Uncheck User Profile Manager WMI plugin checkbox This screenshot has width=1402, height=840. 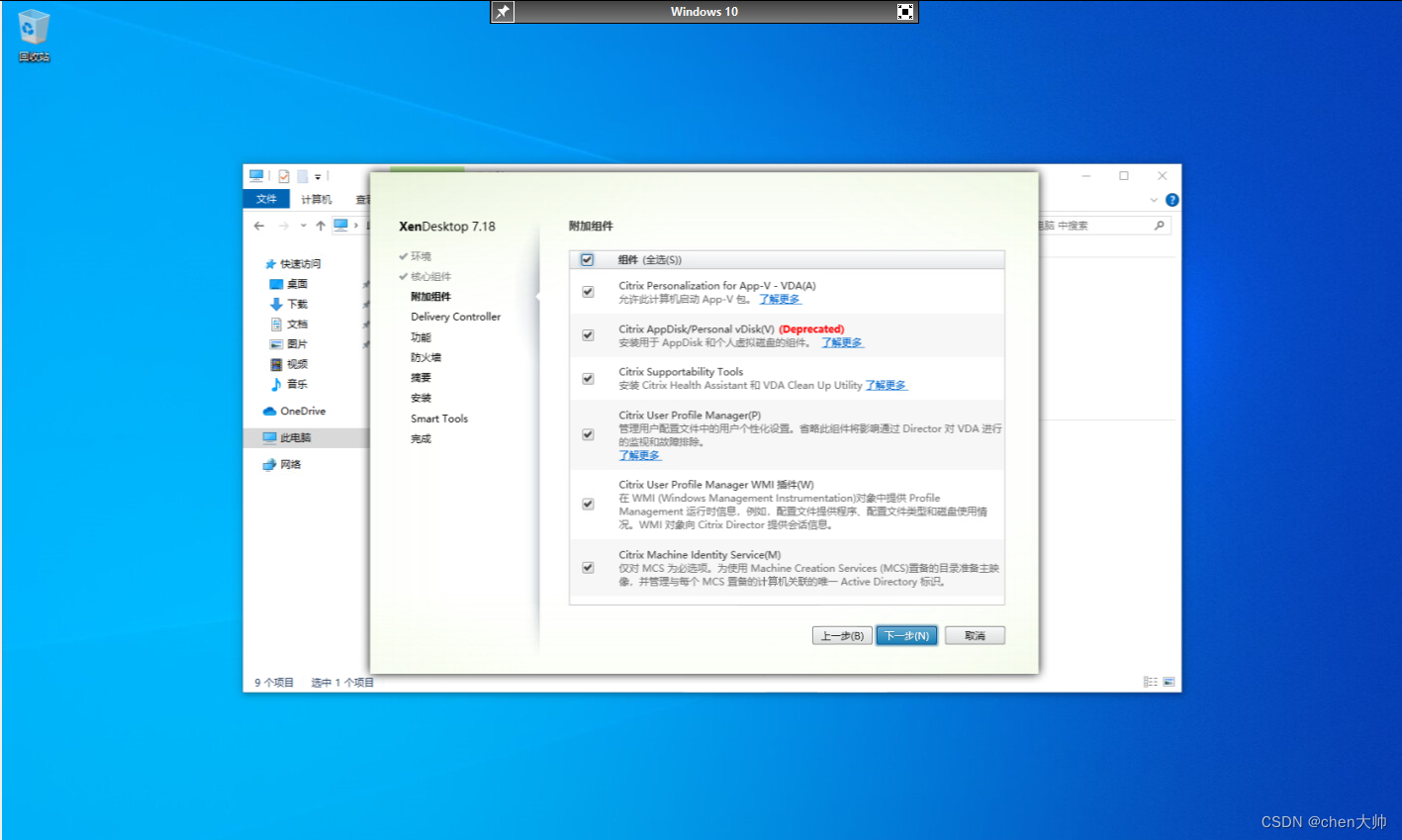click(x=588, y=504)
